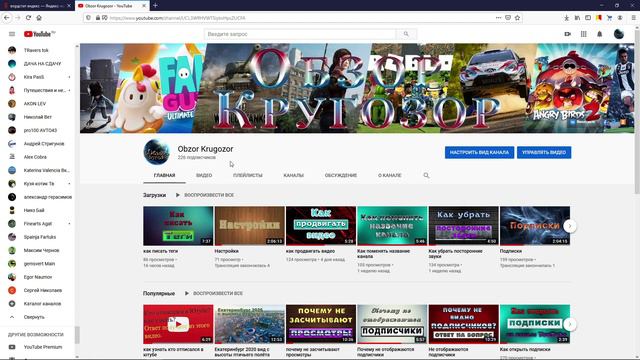Click the YouTube search input field
The image size is (640, 360).
click(x=300, y=34)
